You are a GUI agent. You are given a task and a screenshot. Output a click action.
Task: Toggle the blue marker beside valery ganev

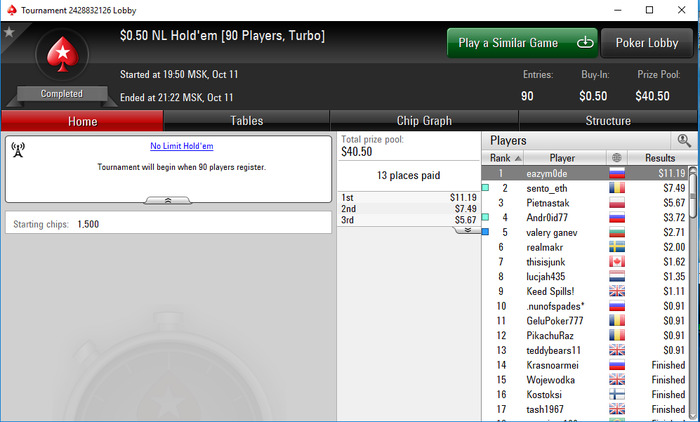tap(486, 232)
